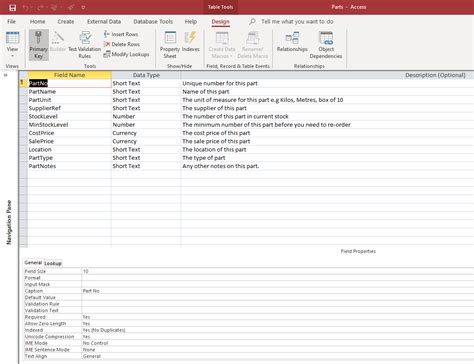Select the SupplierRef field name cell
This screenshot has width=474, height=364.
click(x=69, y=108)
